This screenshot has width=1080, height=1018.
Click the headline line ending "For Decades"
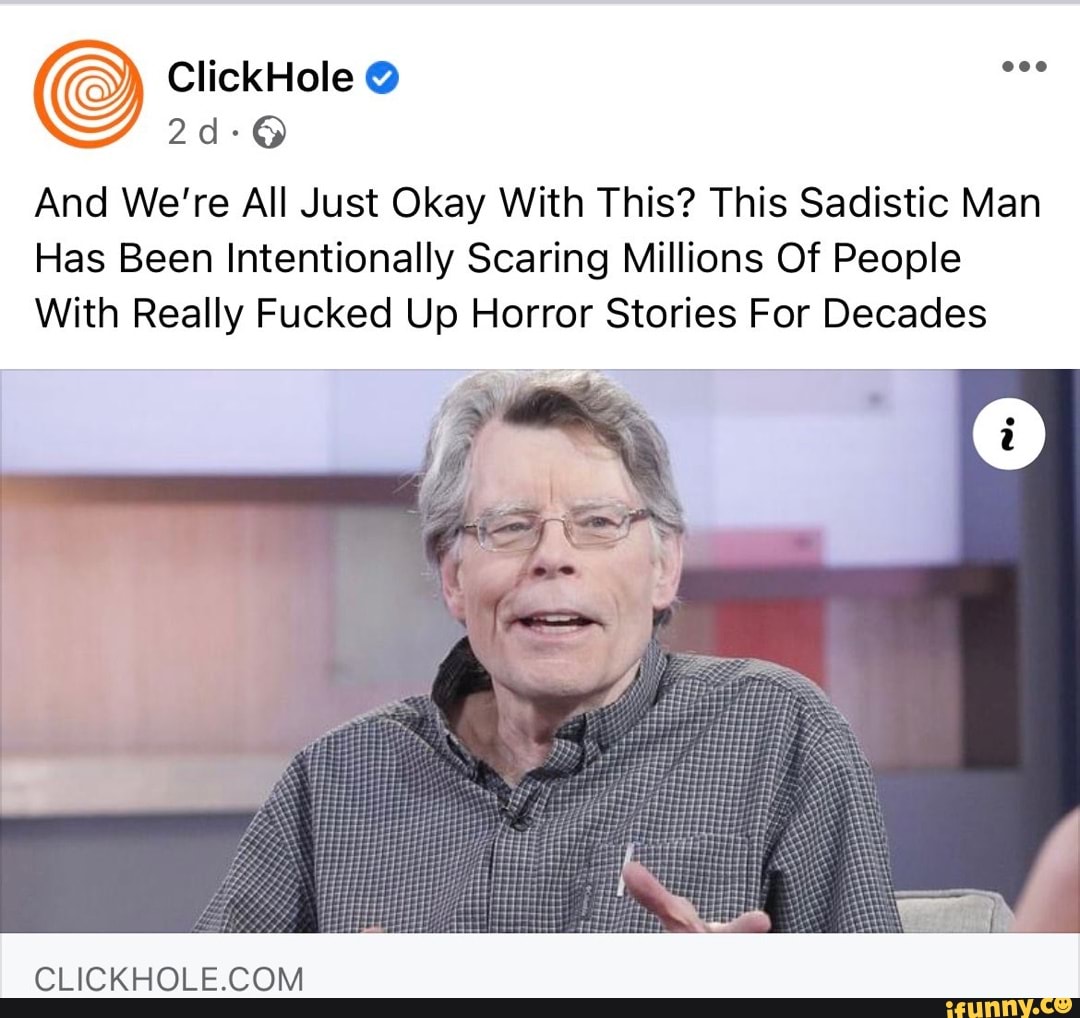pos(510,314)
